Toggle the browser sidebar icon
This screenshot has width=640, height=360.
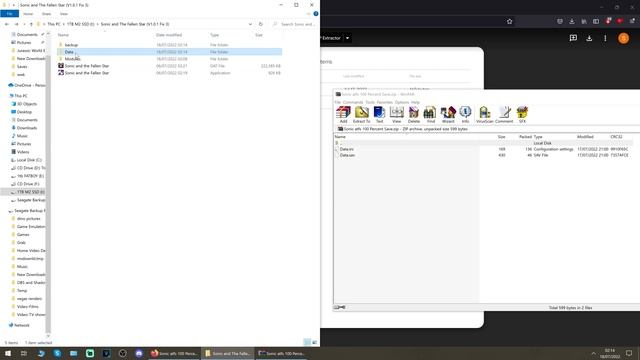[x=596, y=21]
